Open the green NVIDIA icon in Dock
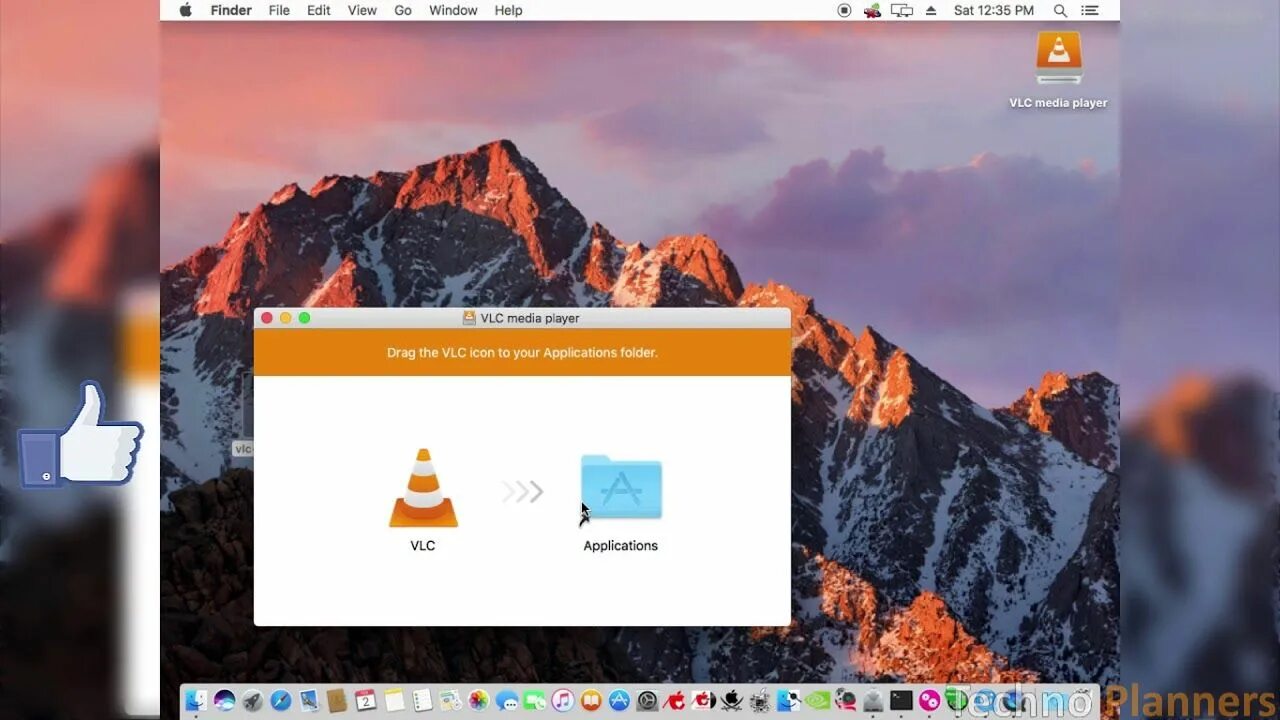Image resolution: width=1280 pixels, height=720 pixels. [x=817, y=701]
